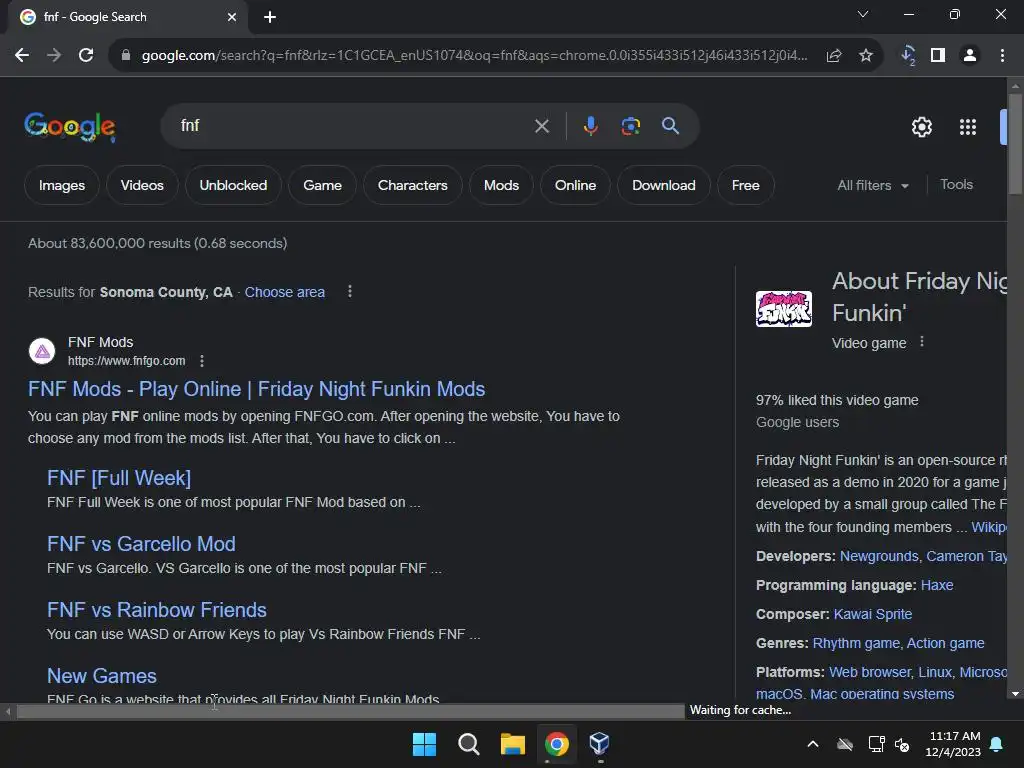The width and height of the screenshot is (1024, 768).
Task: Go back to the previous page
Action: pyautogui.click(x=22, y=56)
